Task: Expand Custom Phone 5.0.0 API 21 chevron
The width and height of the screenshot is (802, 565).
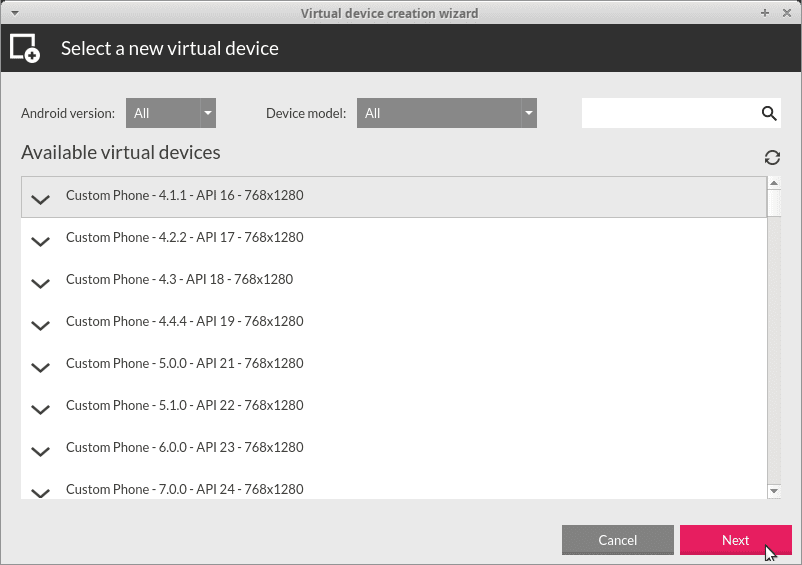Action: point(40,367)
